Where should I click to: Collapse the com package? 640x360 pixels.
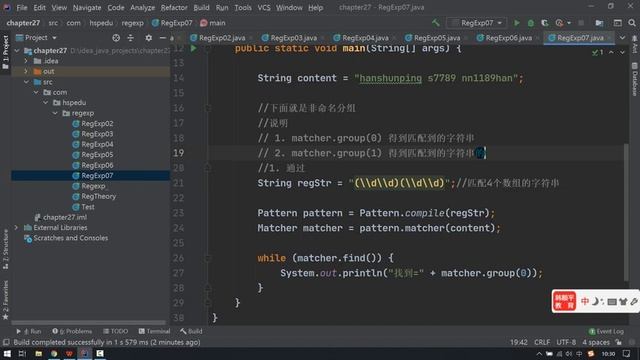click(36, 92)
